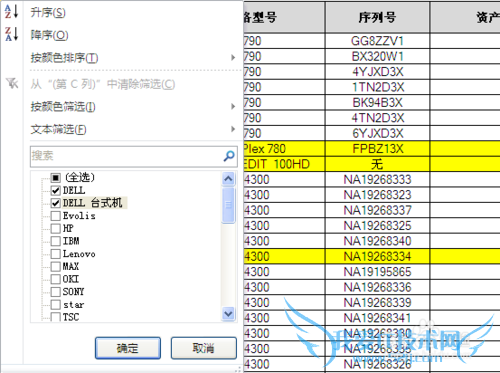Screen dimensions: 500x373
Task: Click filter list scroll up arrow
Action: (228, 179)
